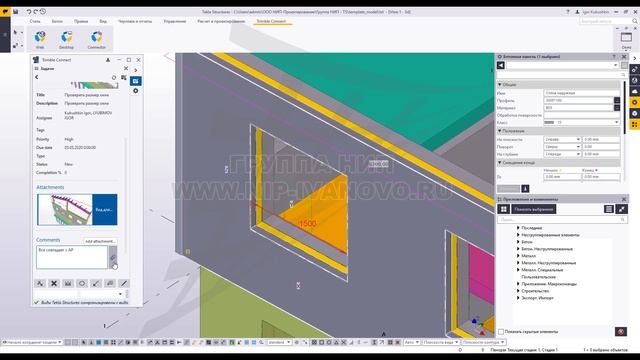
Task: Click grid view icon in Applications panel
Action: tap(504, 209)
